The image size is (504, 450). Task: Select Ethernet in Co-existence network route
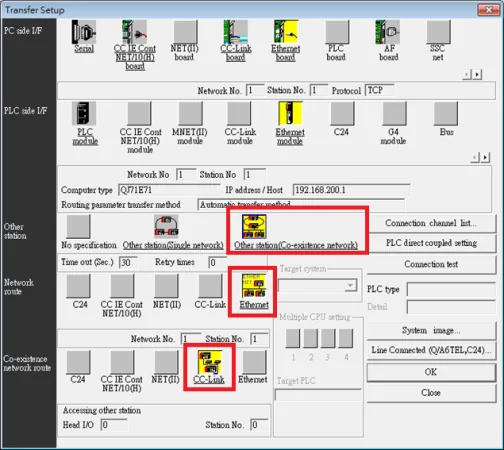click(x=254, y=362)
